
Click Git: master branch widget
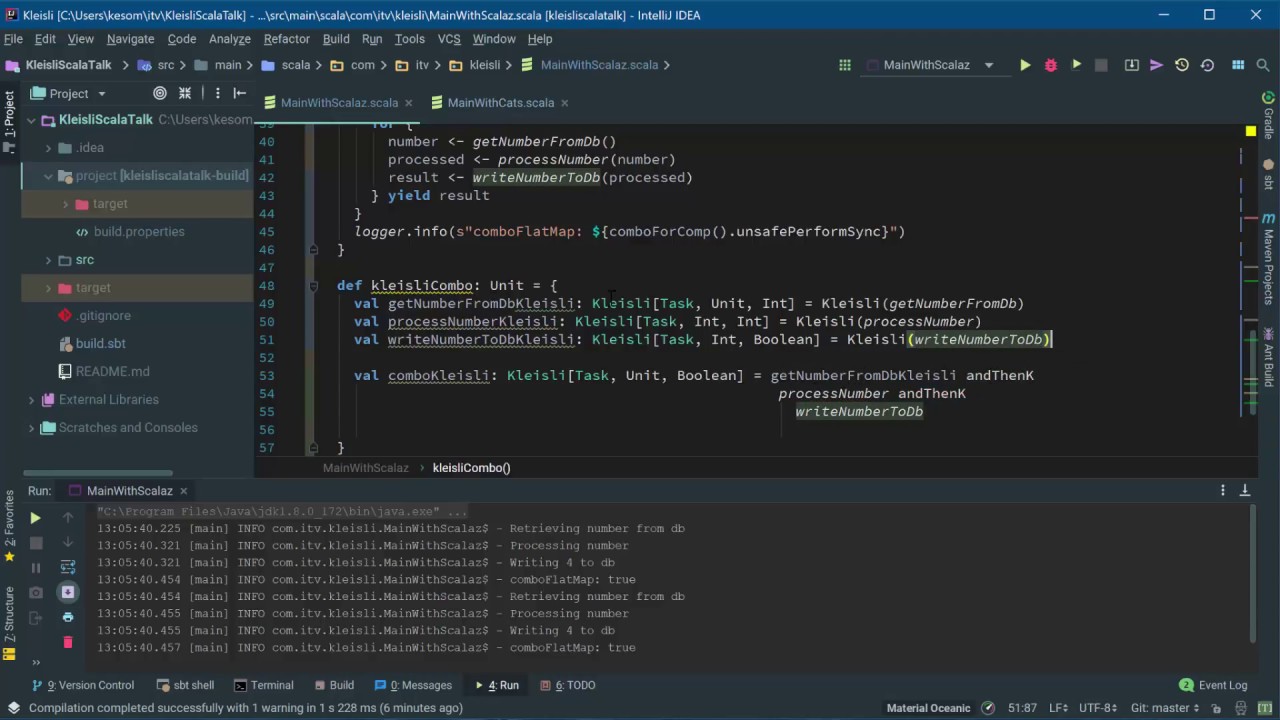pyautogui.click(x=1165, y=708)
